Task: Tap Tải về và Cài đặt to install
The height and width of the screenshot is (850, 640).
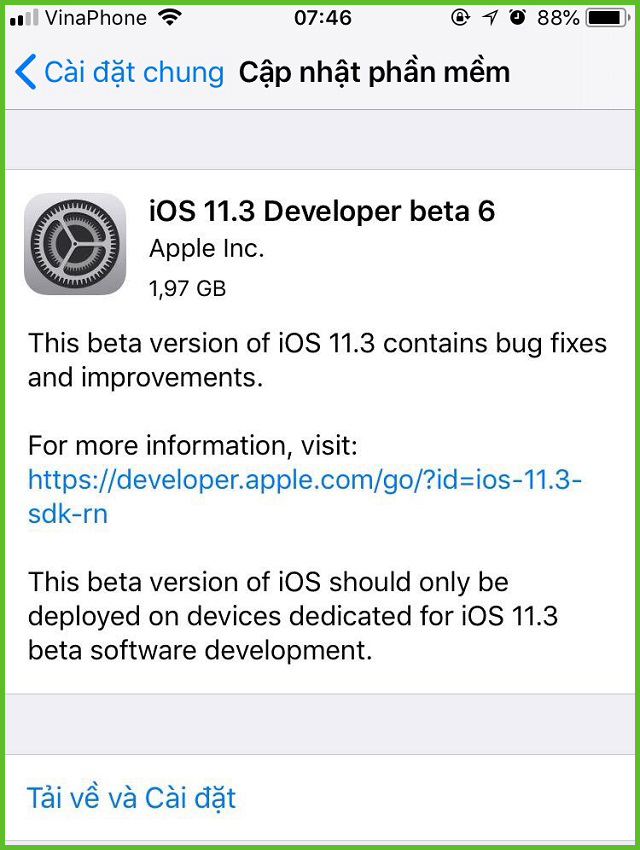Action: [131, 798]
